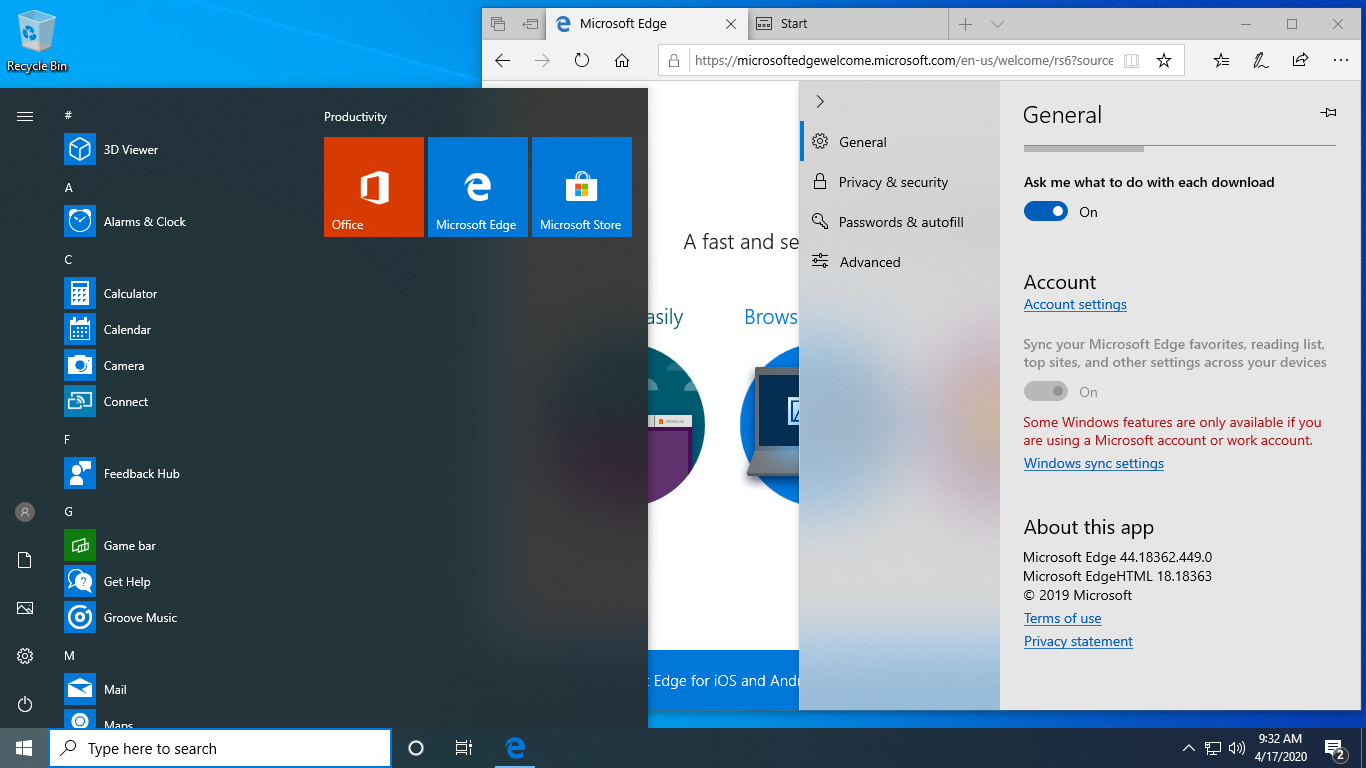Click the Add notes pen icon

click(1261, 60)
